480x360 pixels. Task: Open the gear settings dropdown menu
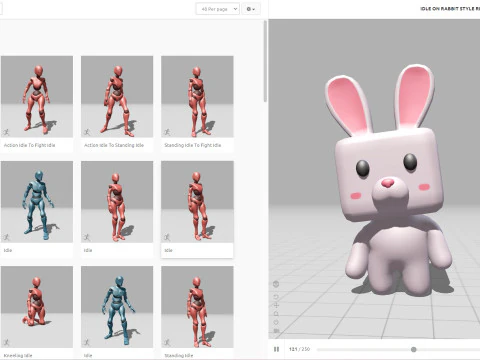(x=251, y=9)
